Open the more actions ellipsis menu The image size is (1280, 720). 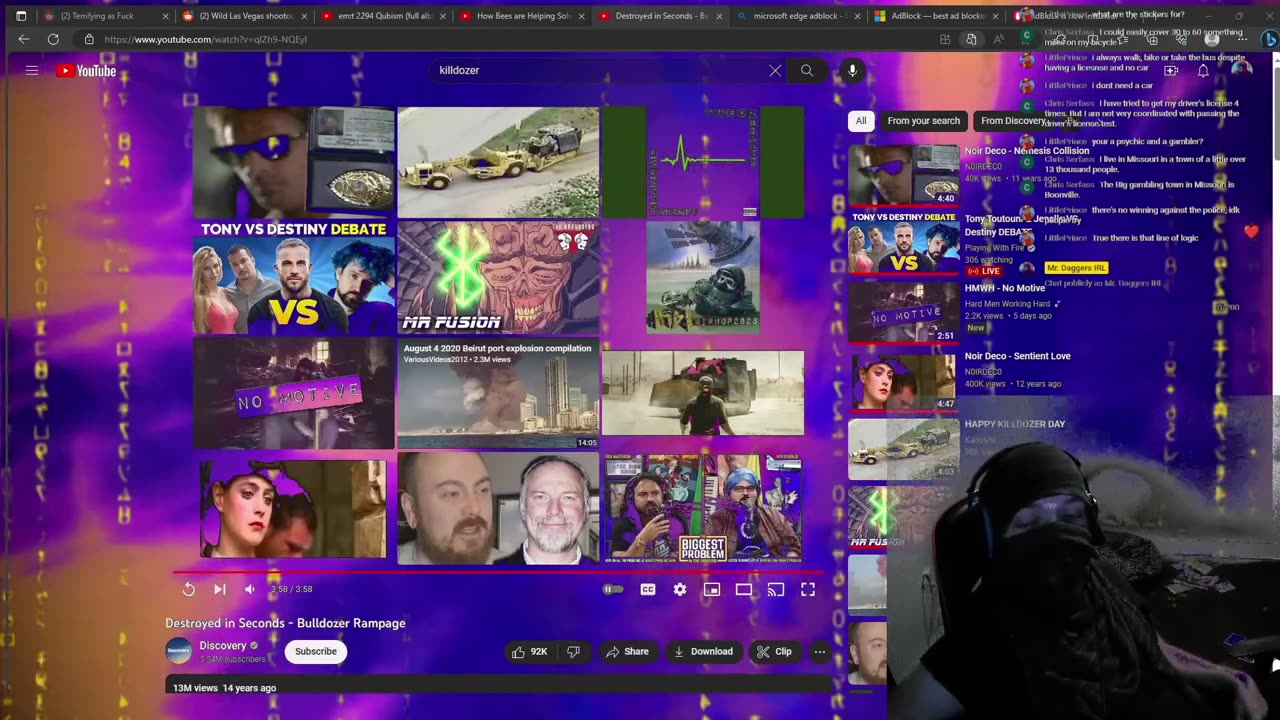(820, 652)
